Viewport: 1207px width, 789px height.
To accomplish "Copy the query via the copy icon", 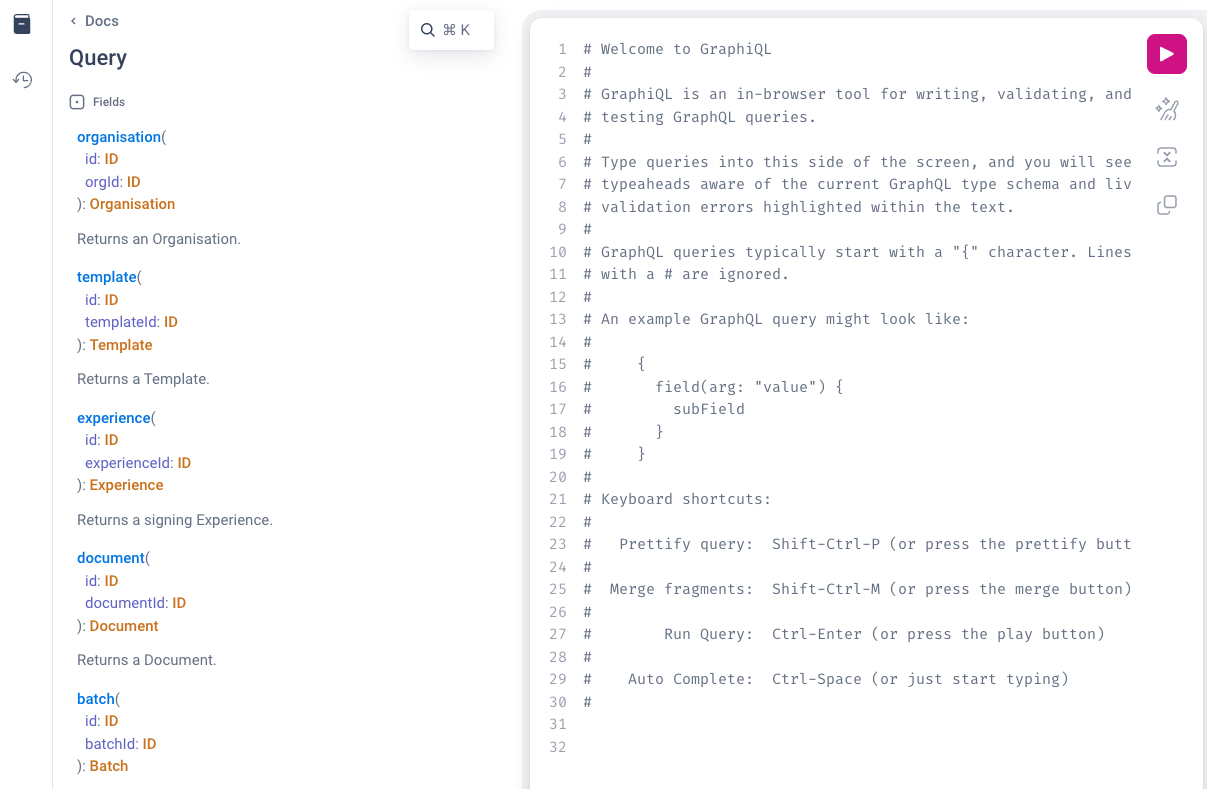I will pos(1166,204).
